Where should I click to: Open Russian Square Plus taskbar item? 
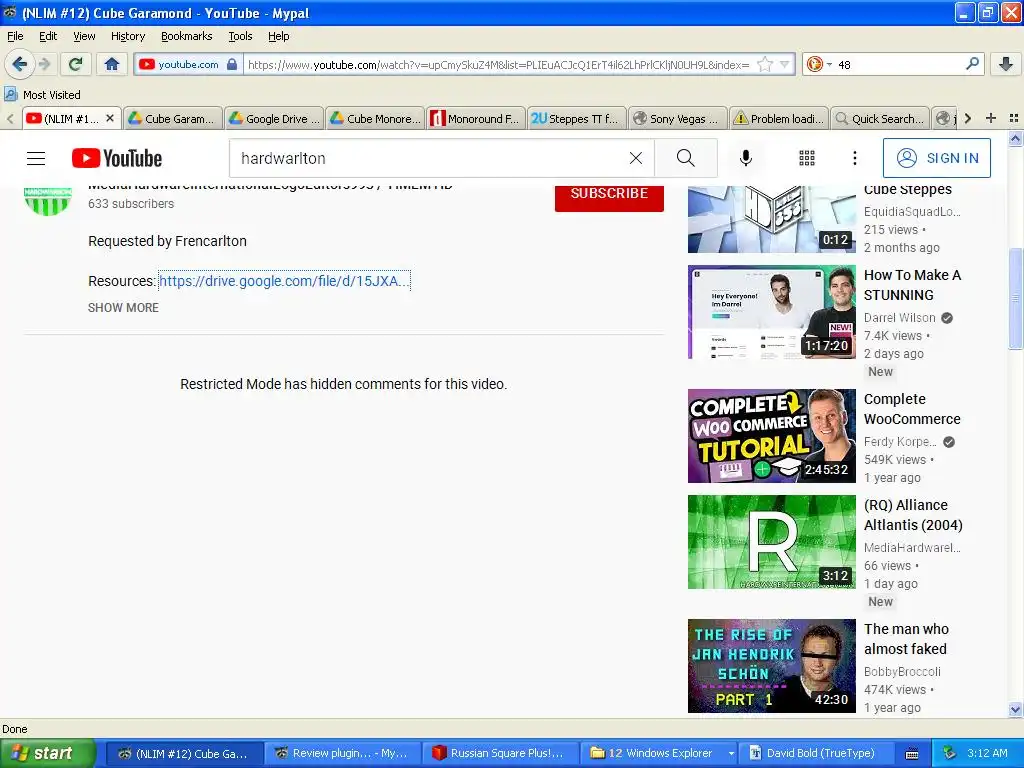coord(501,753)
